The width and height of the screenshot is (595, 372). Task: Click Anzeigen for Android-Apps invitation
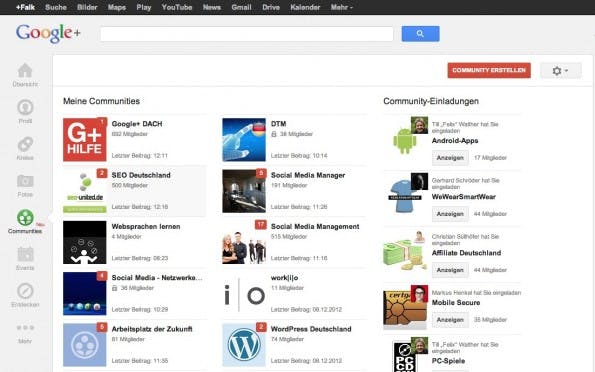pos(450,158)
